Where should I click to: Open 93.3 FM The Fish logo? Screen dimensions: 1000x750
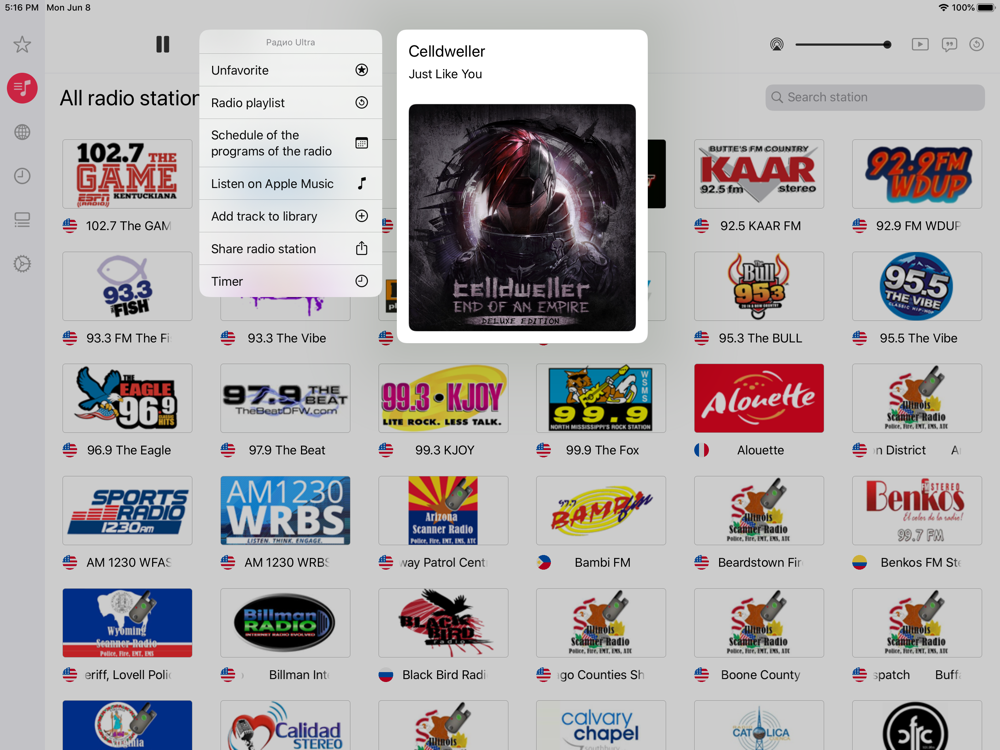pyautogui.click(x=128, y=286)
